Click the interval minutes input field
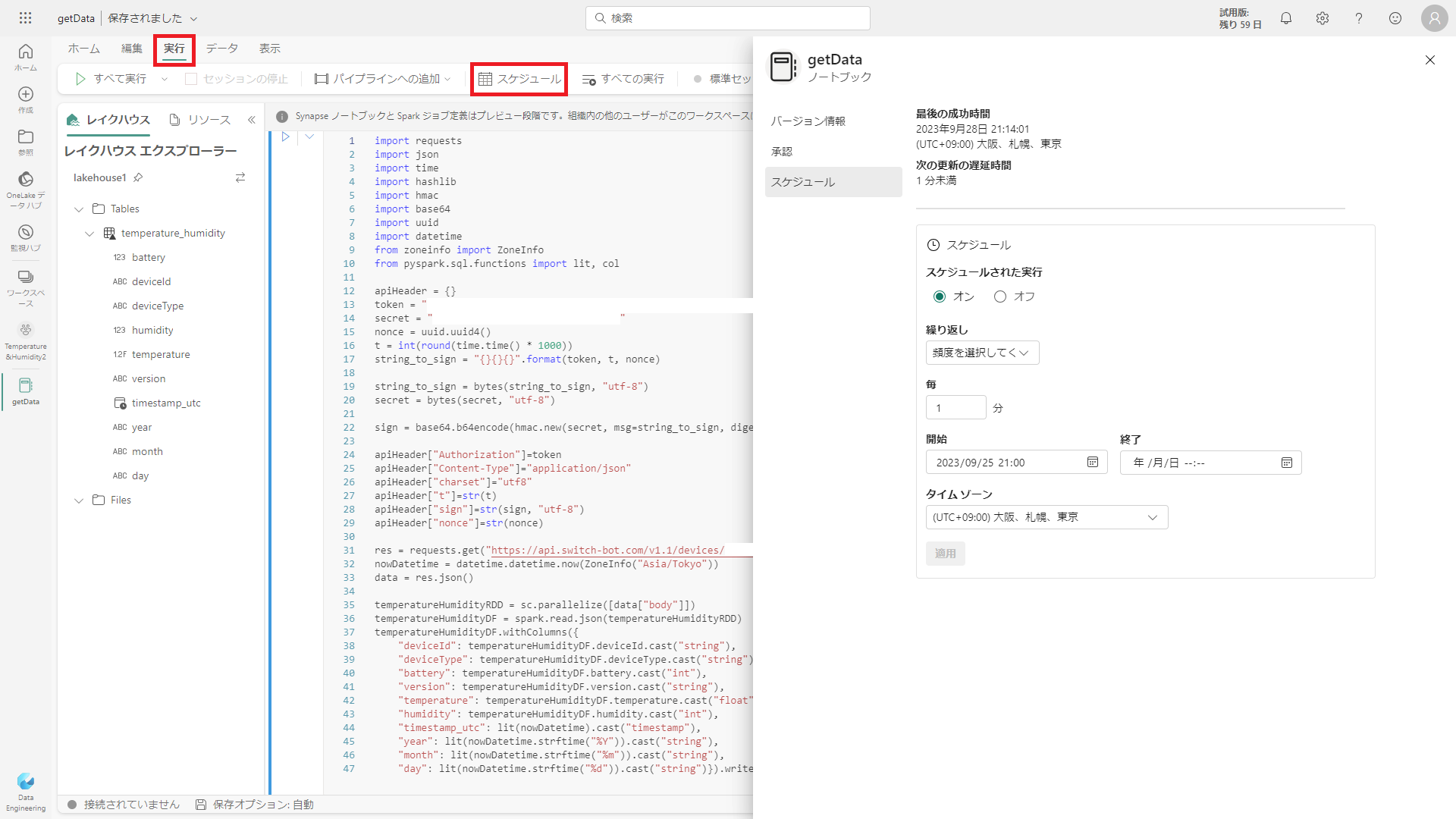Viewport: 1456px width, 819px height. coord(955,408)
